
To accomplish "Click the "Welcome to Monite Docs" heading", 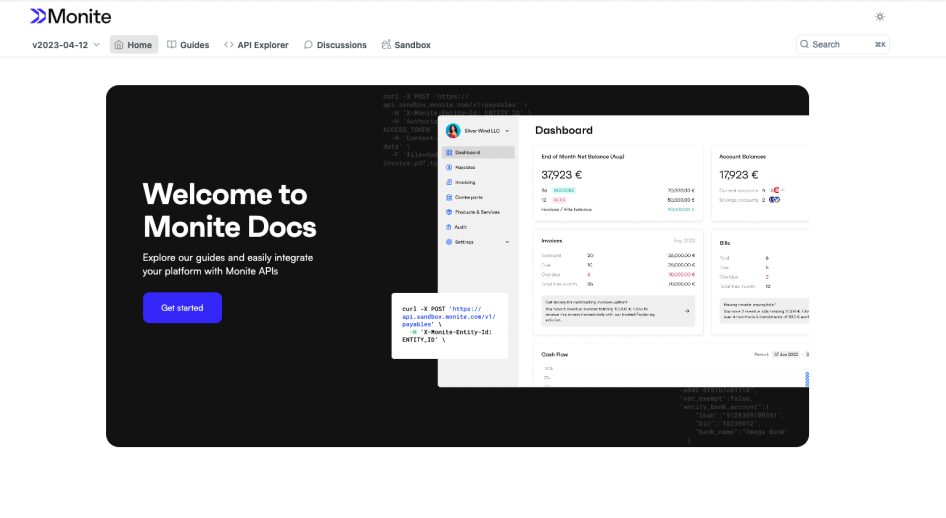I will (x=229, y=210).
